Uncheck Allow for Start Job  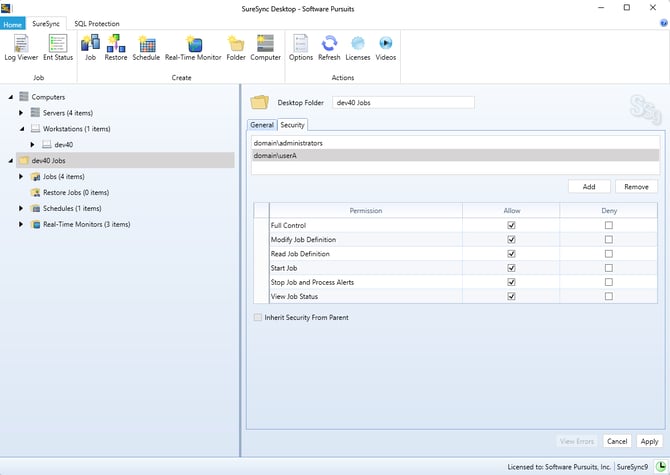[511, 268]
